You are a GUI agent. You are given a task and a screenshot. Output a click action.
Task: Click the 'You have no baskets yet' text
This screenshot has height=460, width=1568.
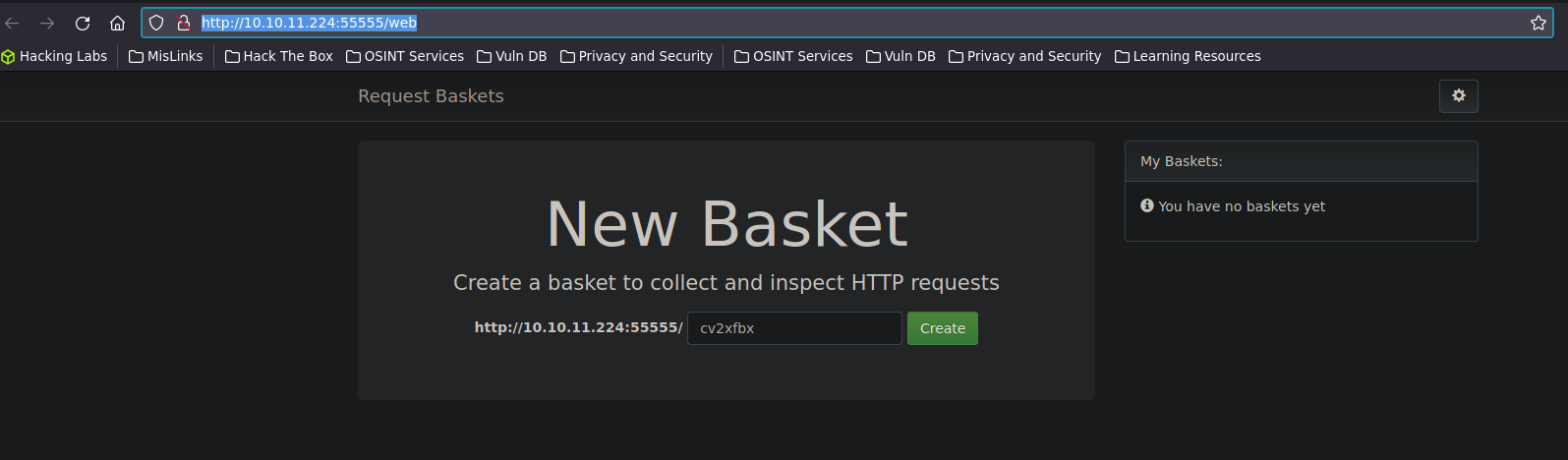click(1242, 206)
